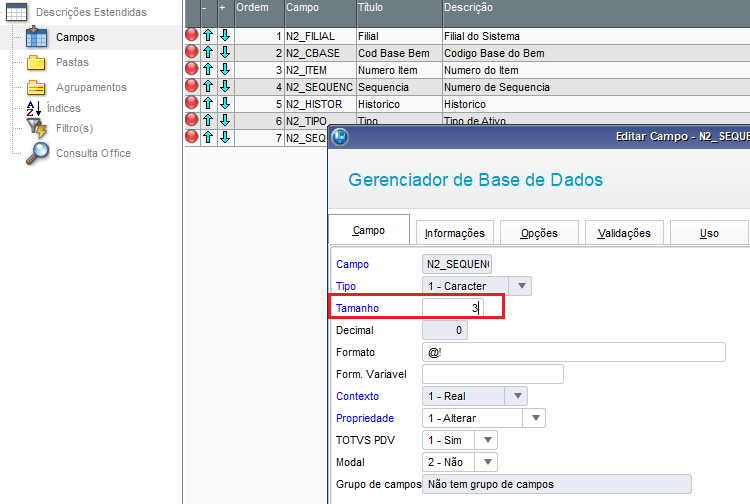
Task: Open the Pastas folder icon
Action: [x=36, y=63]
